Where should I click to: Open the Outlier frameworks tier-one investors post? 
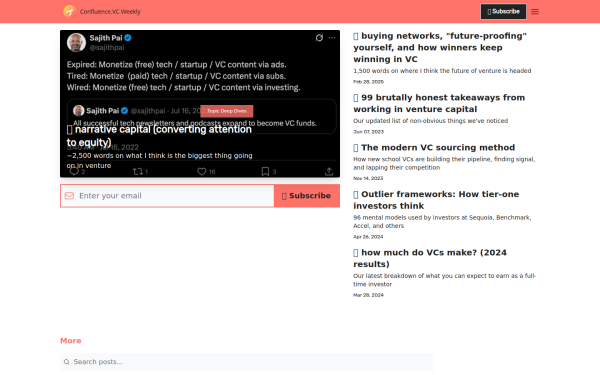(436, 200)
